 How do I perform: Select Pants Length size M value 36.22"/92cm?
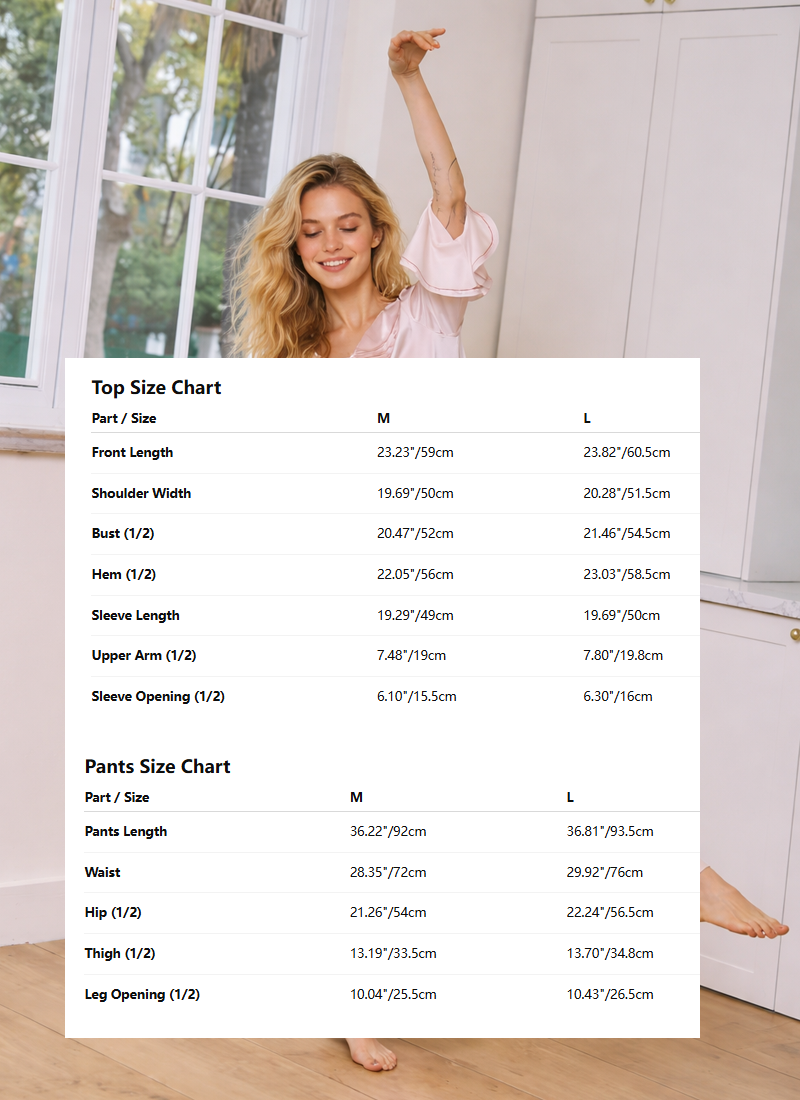388,832
